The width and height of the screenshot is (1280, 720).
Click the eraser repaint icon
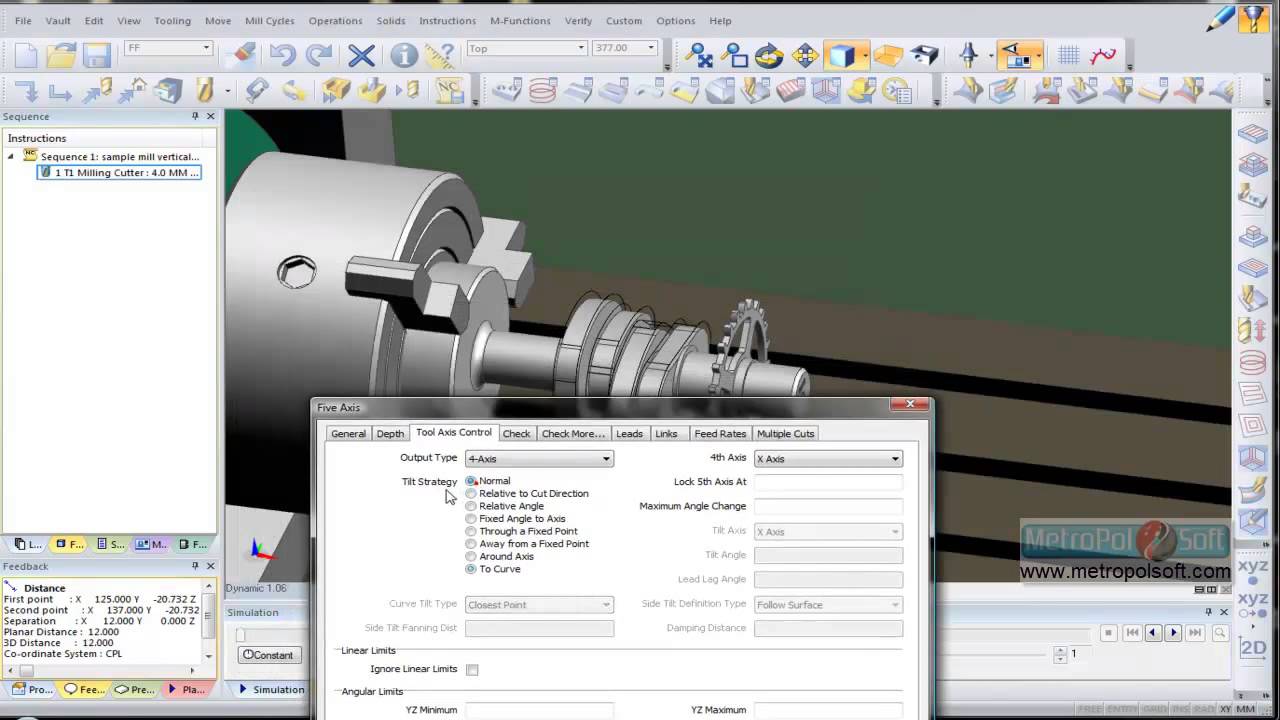[x=242, y=54]
